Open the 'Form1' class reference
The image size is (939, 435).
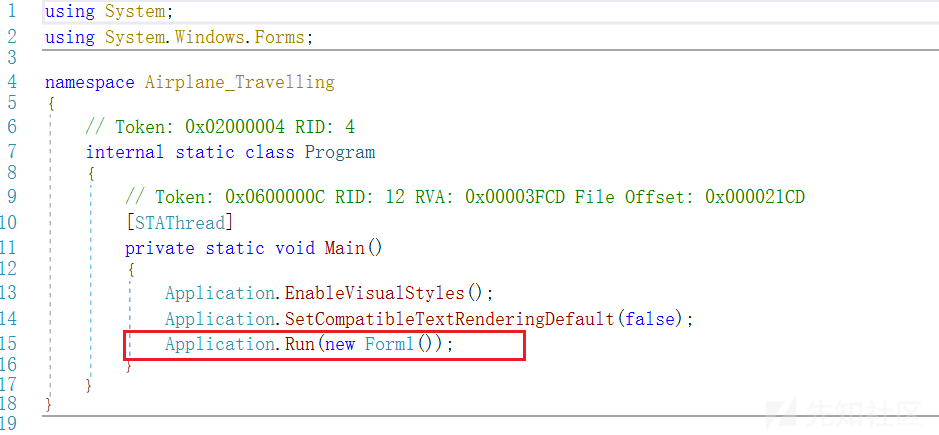pos(389,345)
